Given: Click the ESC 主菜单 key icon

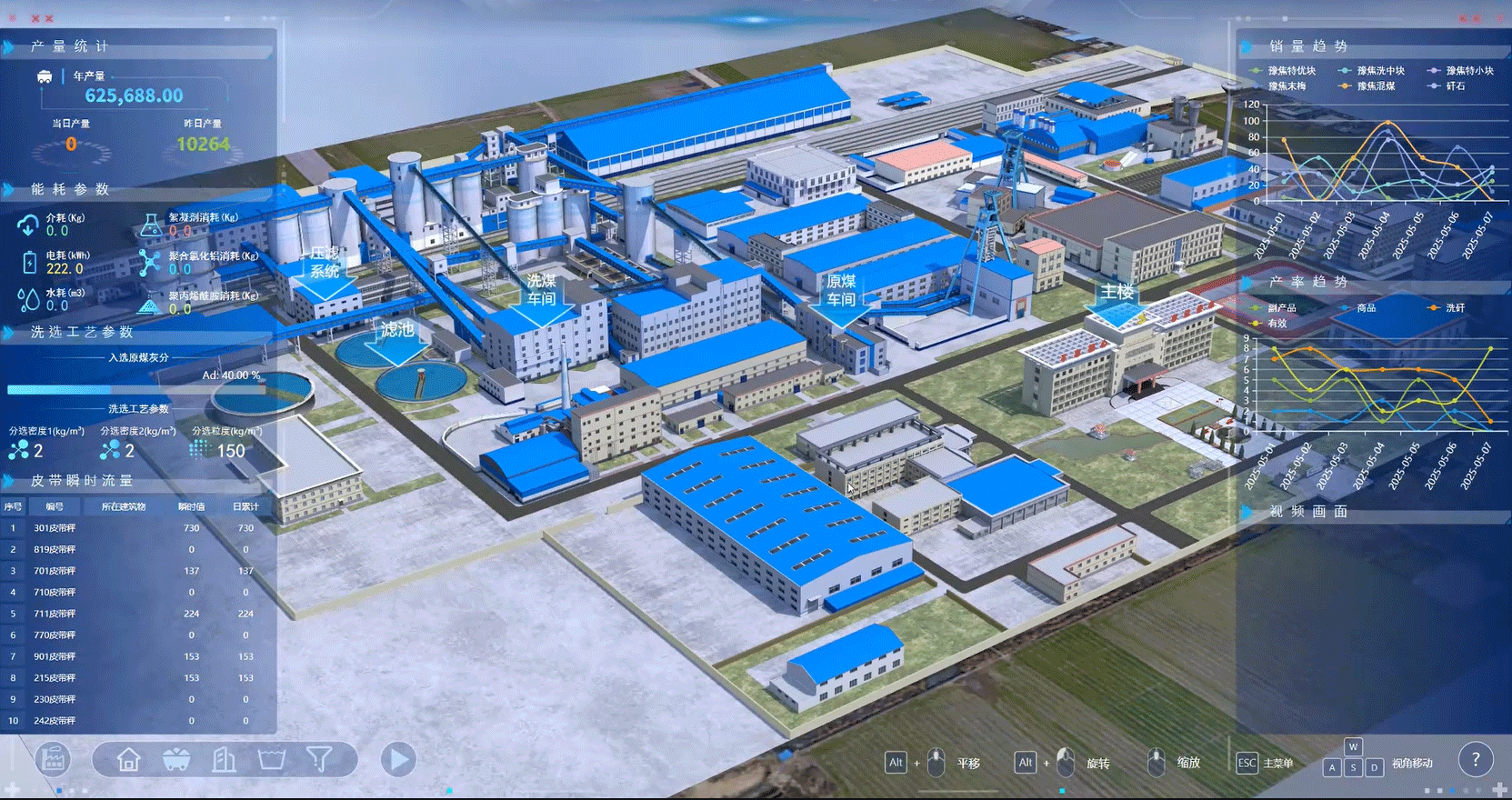Looking at the screenshot, I should pos(1247,763).
